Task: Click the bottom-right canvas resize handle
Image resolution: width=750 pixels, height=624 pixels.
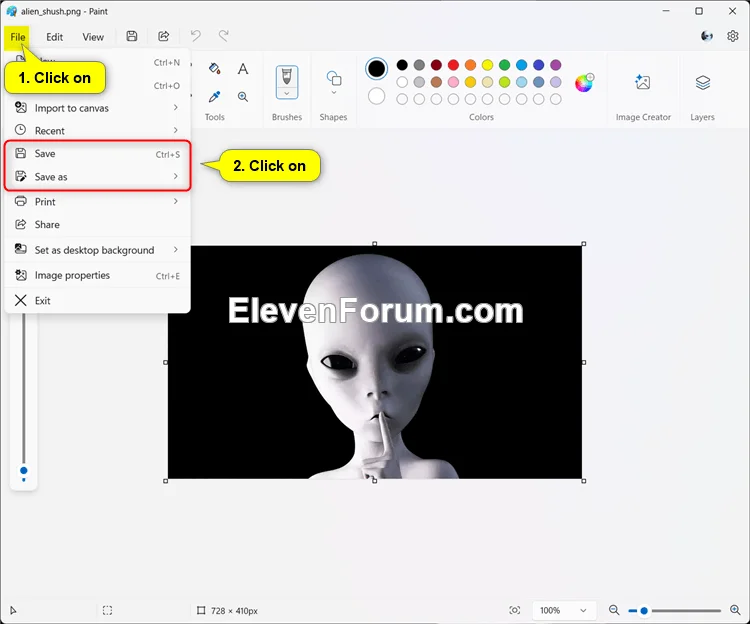Action: [x=584, y=481]
